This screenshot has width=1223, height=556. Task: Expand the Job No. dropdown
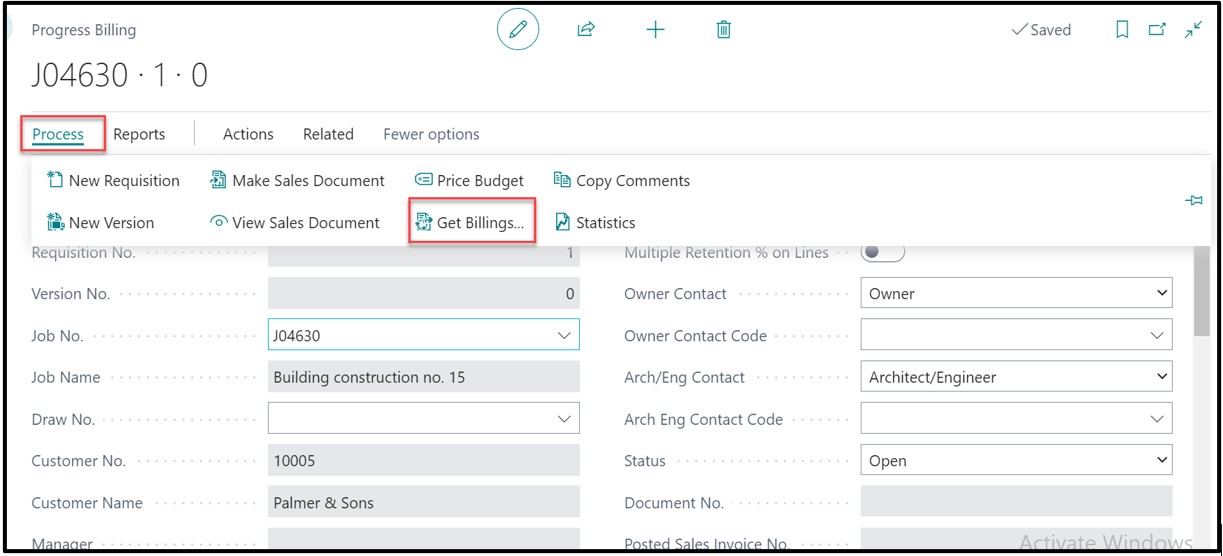pyautogui.click(x=563, y=336)
